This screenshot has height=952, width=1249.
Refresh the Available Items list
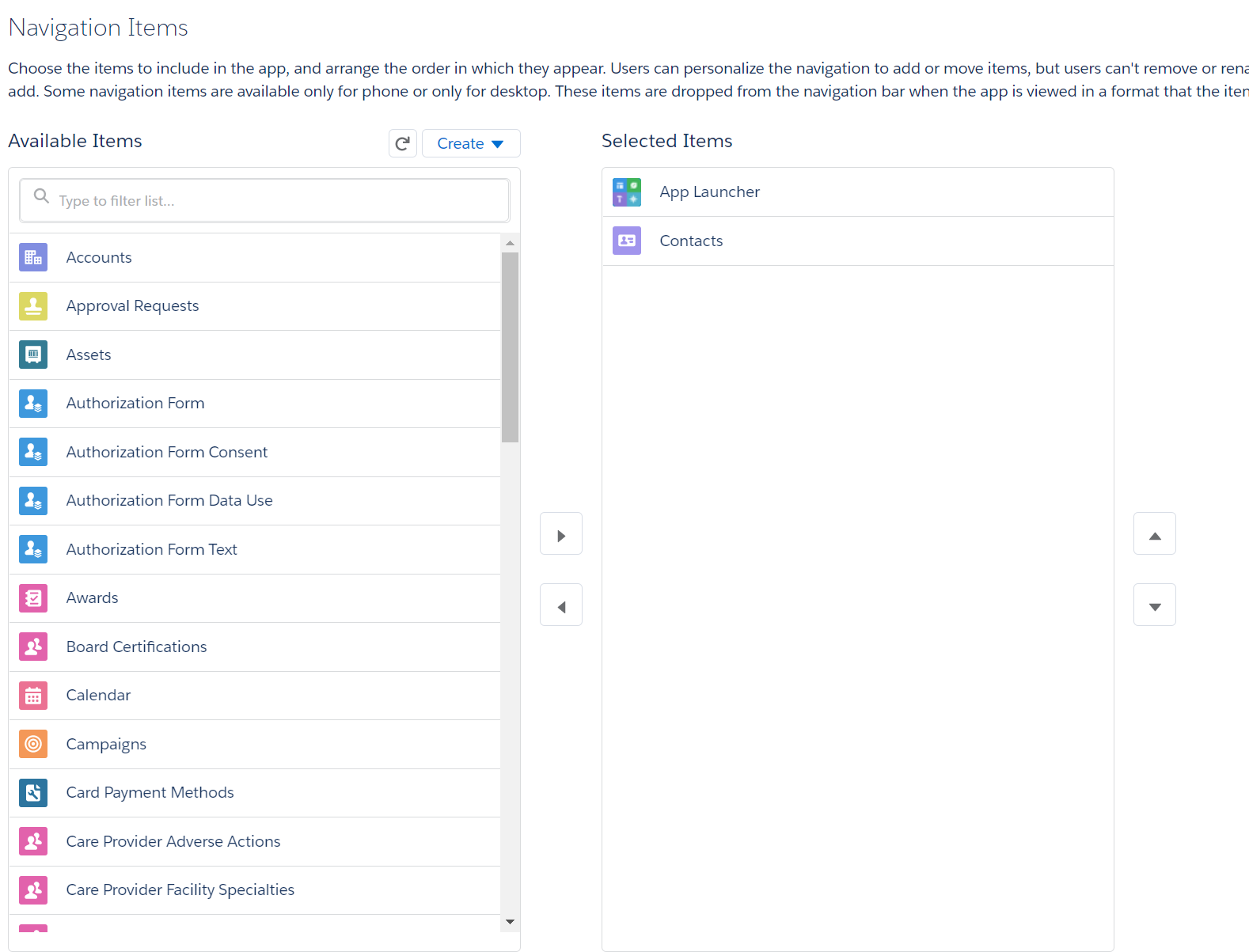coord(403,143)
